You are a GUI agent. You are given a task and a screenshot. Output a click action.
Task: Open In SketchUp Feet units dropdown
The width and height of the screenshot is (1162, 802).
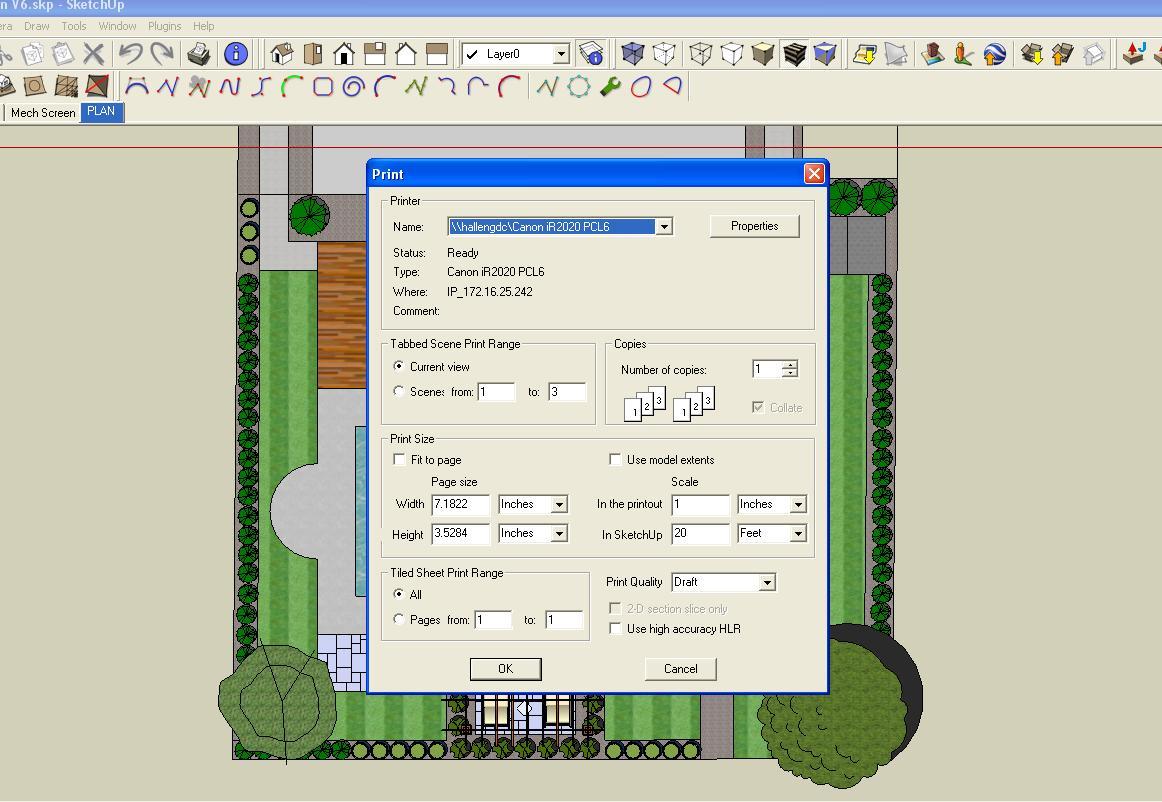coord(798,534)
